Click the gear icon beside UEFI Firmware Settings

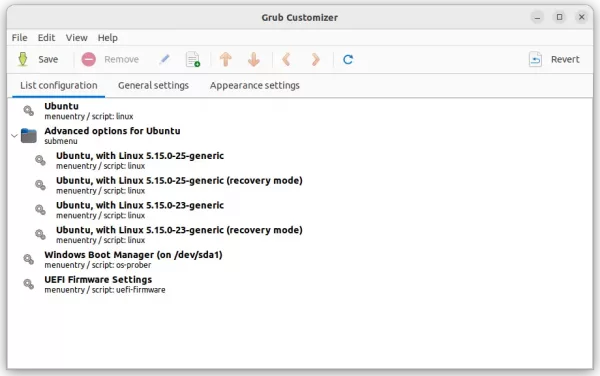point(29,284)
